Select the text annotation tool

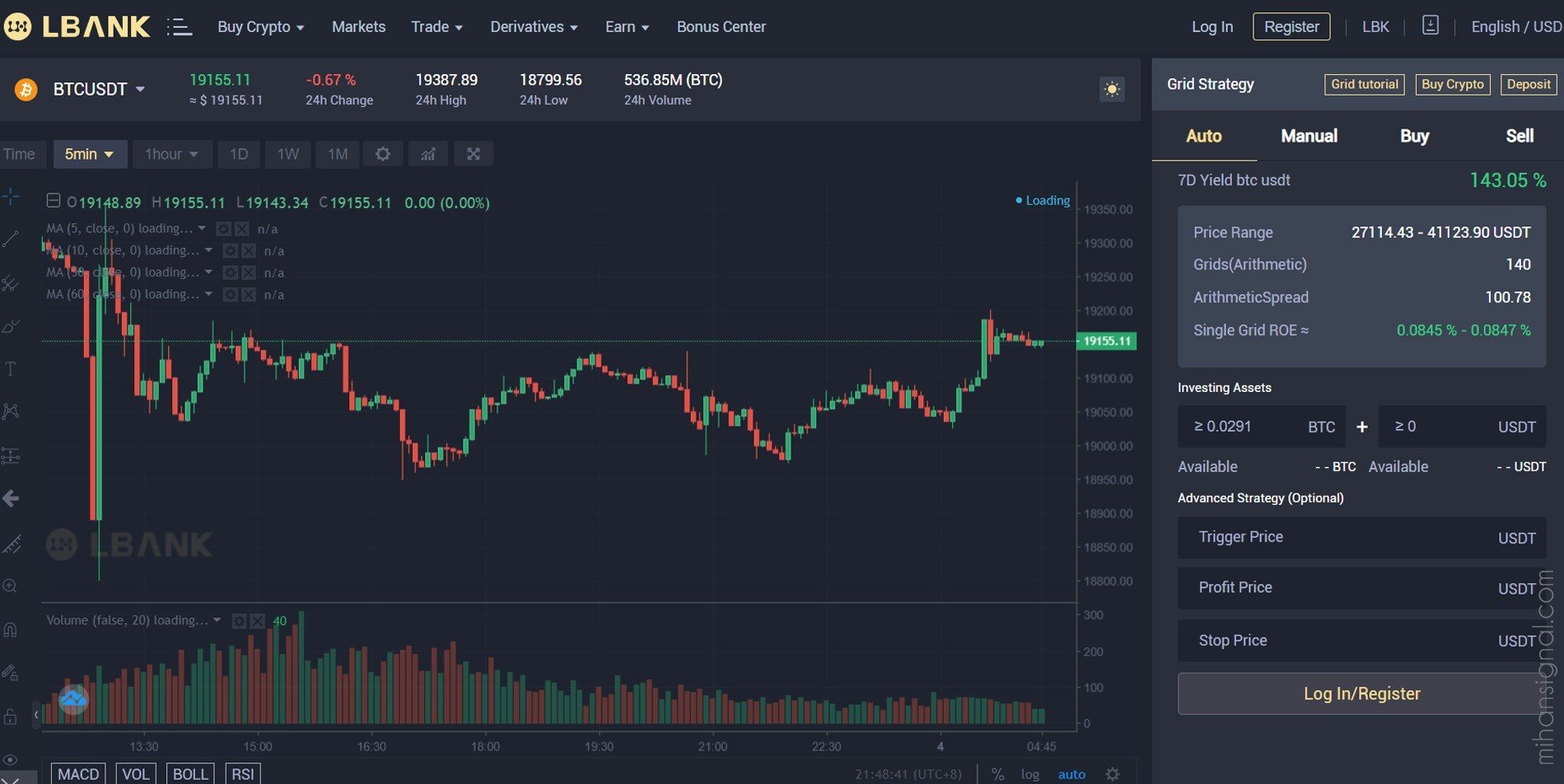[x=11, y=369]
